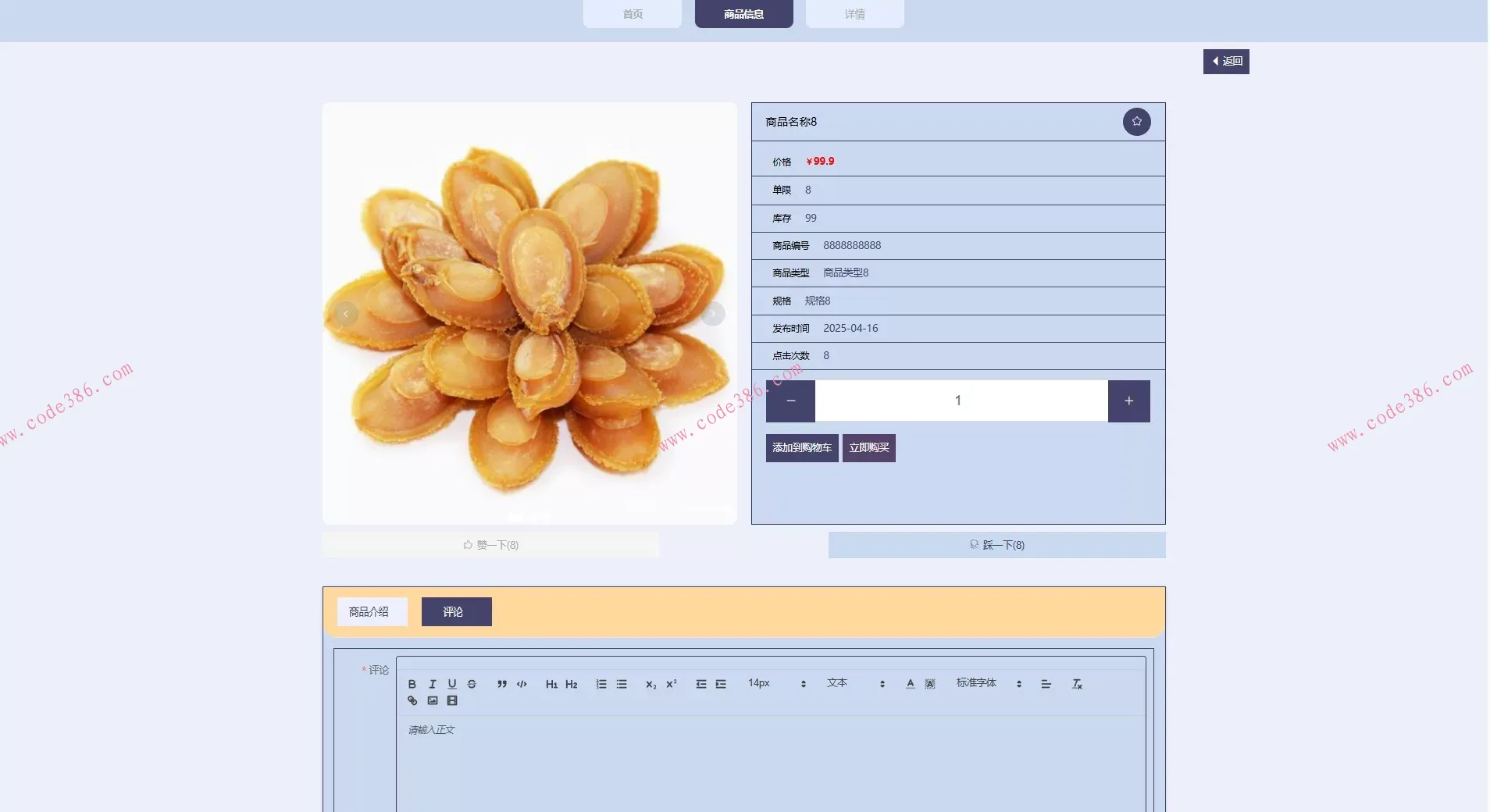Click the product number 8888888888
Image resolution: width=1490 pixels, height=812 pixels.
click(852, 246)
